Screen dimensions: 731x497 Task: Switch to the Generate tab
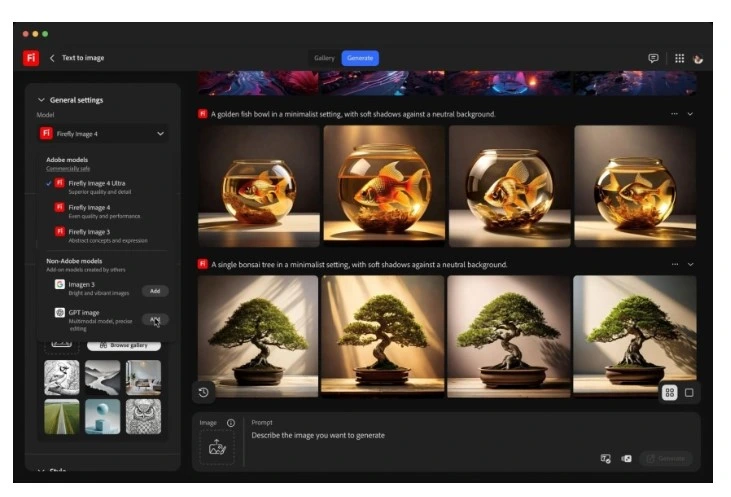360,58
